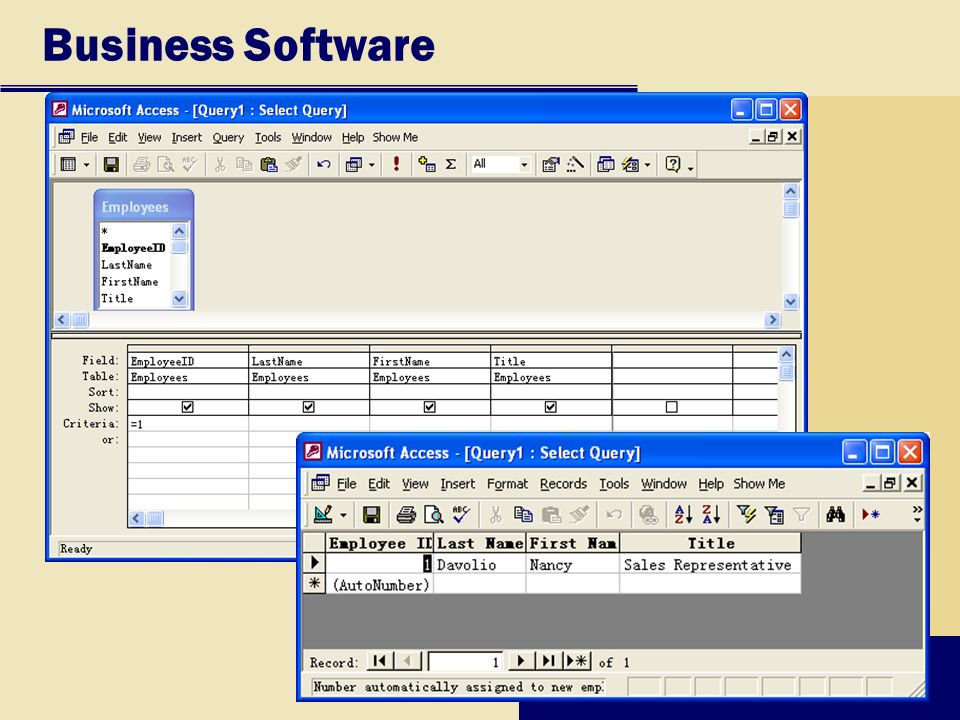
Task: Click the record number input box
Action: click(x=465, y=662)
